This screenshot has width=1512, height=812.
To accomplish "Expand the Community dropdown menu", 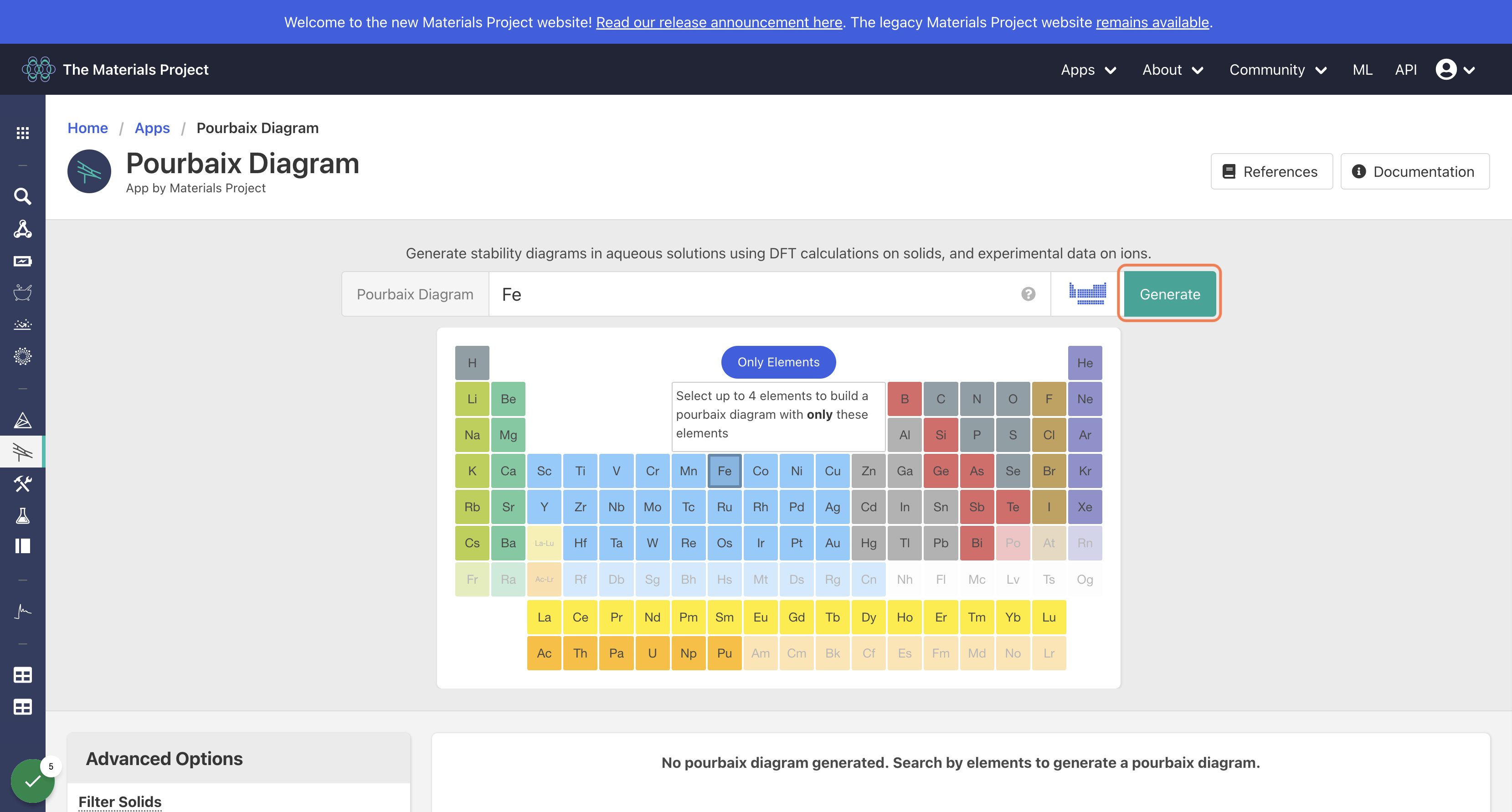I will (1278, 69).
